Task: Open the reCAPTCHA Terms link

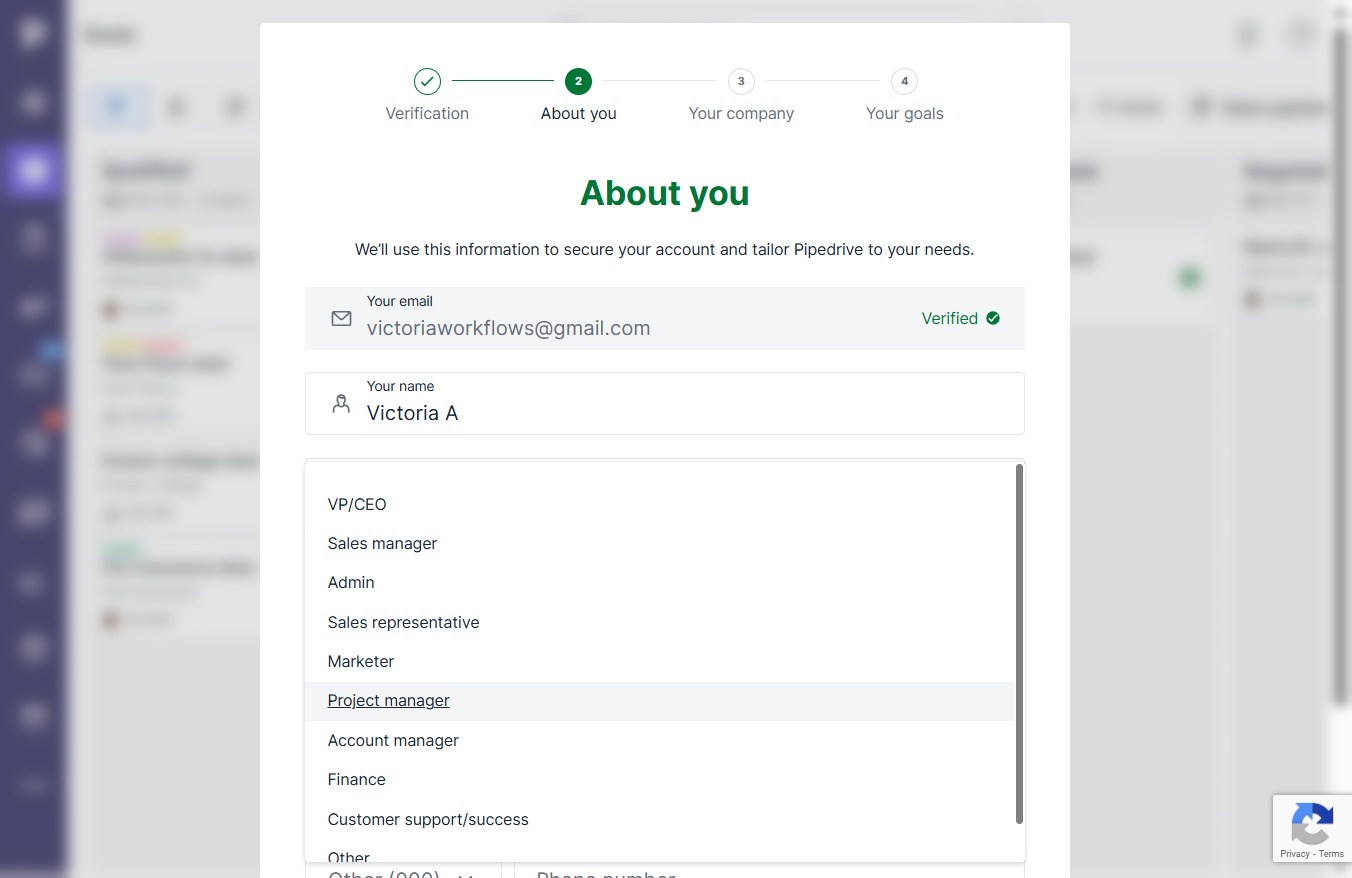Action: click(1331, 854)
